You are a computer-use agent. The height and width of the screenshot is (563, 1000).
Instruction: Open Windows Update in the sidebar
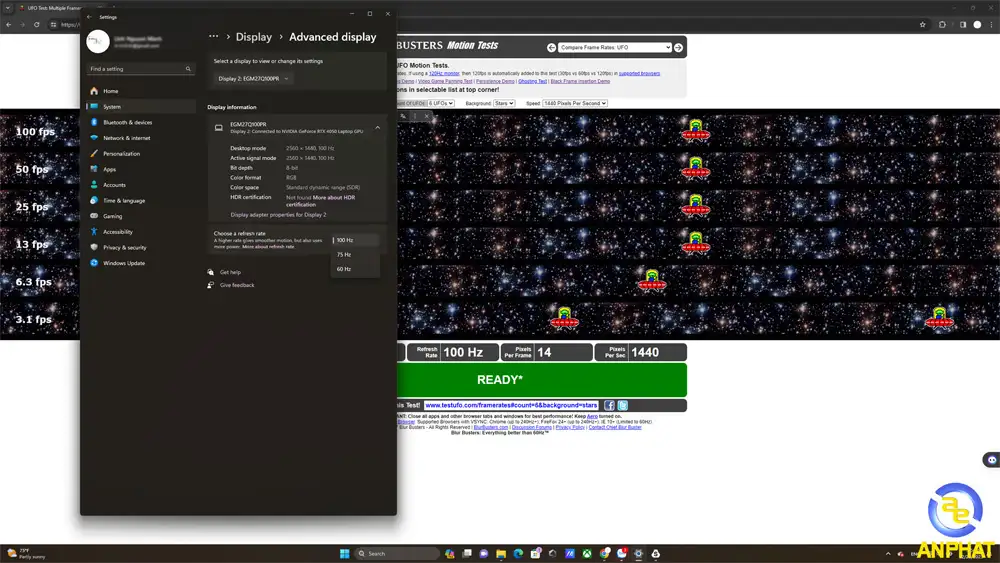pyautogui.click(x=123, y=263)
